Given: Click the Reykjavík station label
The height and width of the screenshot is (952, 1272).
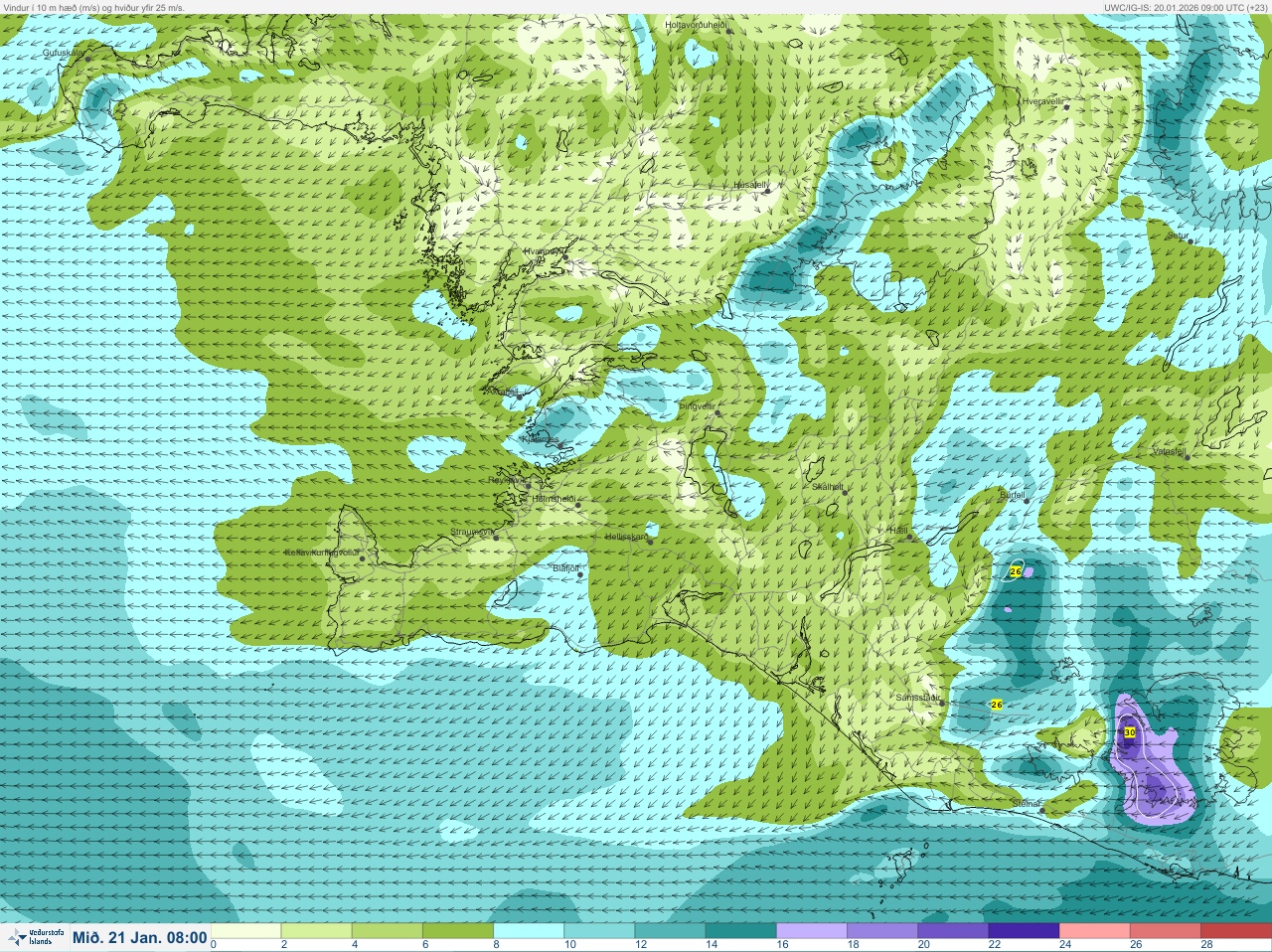Looking at the screenshot, I should 506,479.
